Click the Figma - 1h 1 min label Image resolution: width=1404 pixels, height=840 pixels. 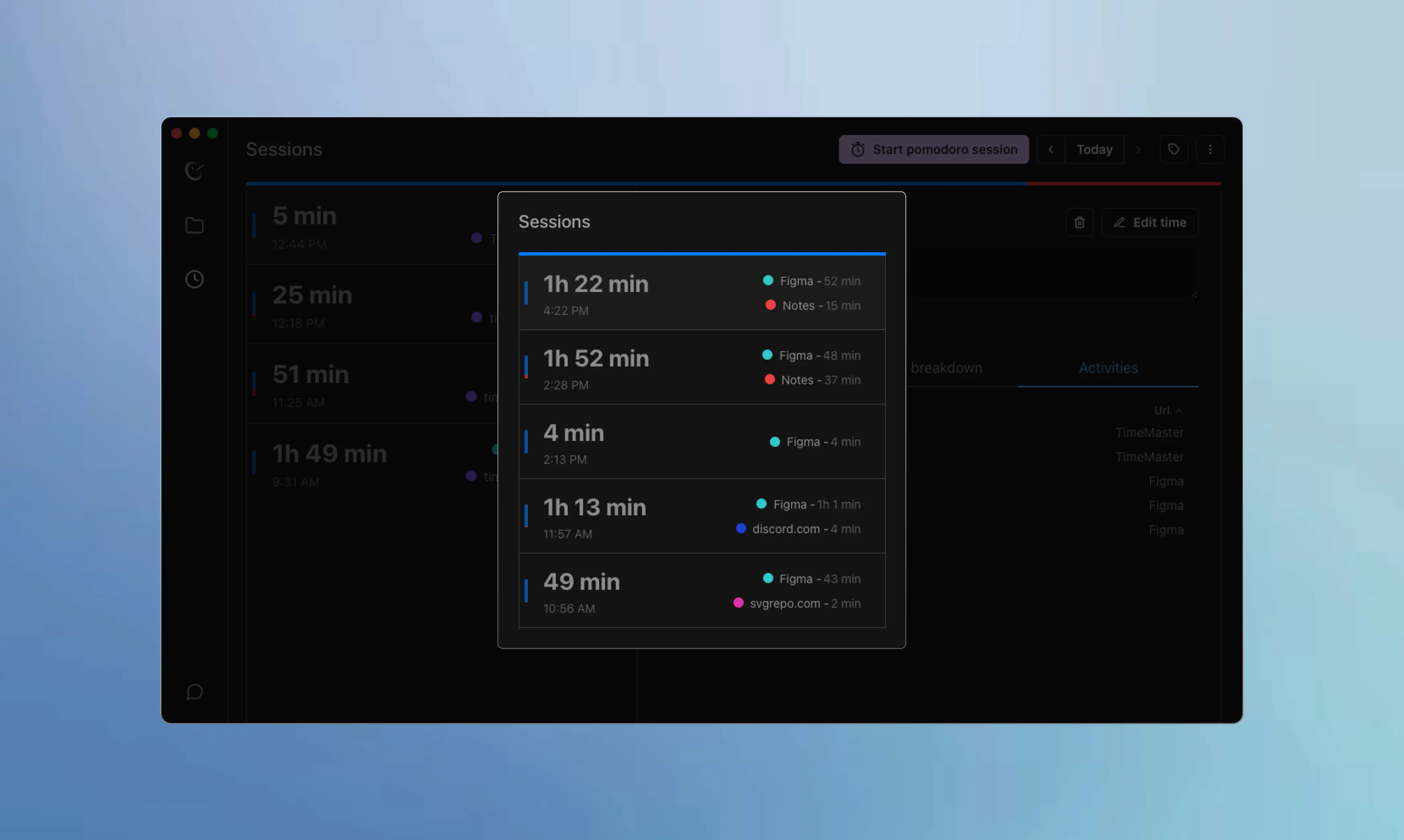[817, 504]
